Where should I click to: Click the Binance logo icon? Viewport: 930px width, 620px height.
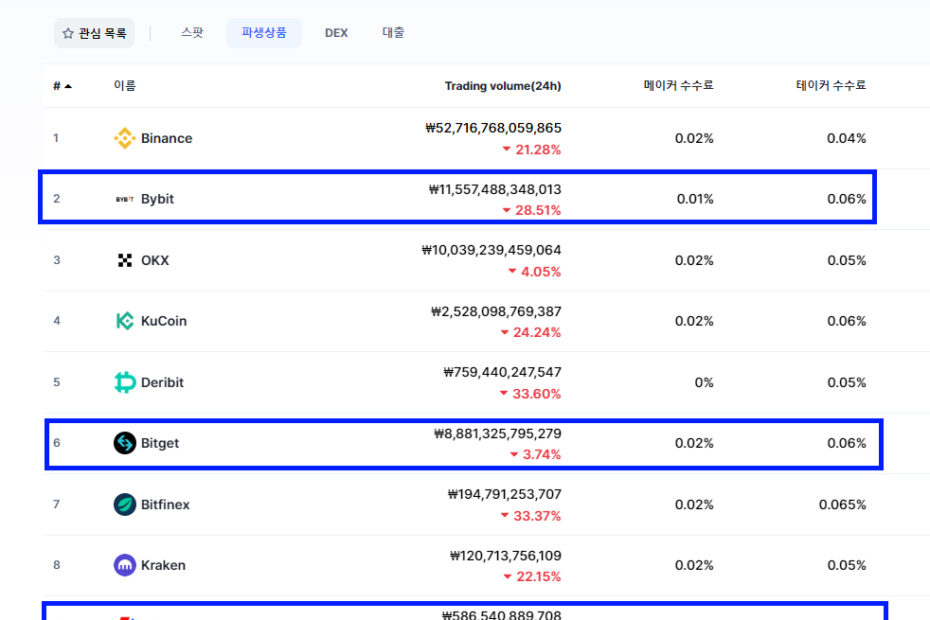click(x=125, y=138)
